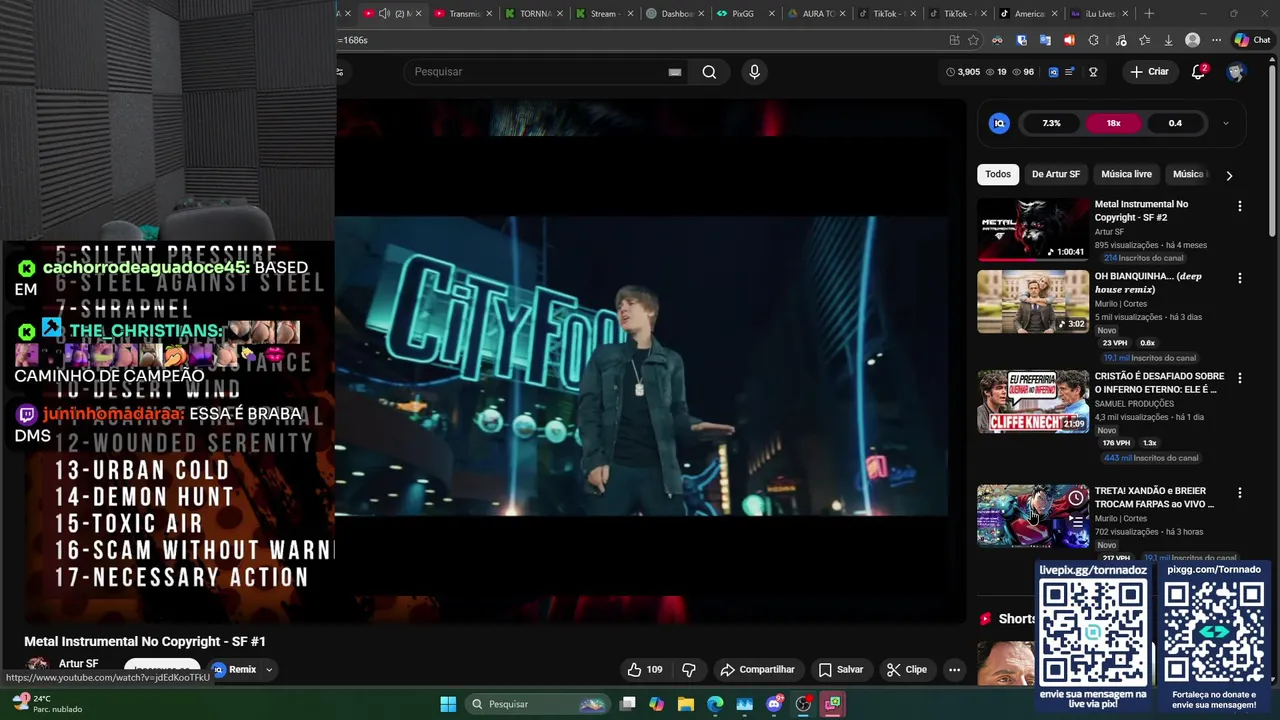Viewport: 1280px width, 720px height.
Task: Switch to the iLu Lives browser tab
Action: click(x=1098, y=14)
